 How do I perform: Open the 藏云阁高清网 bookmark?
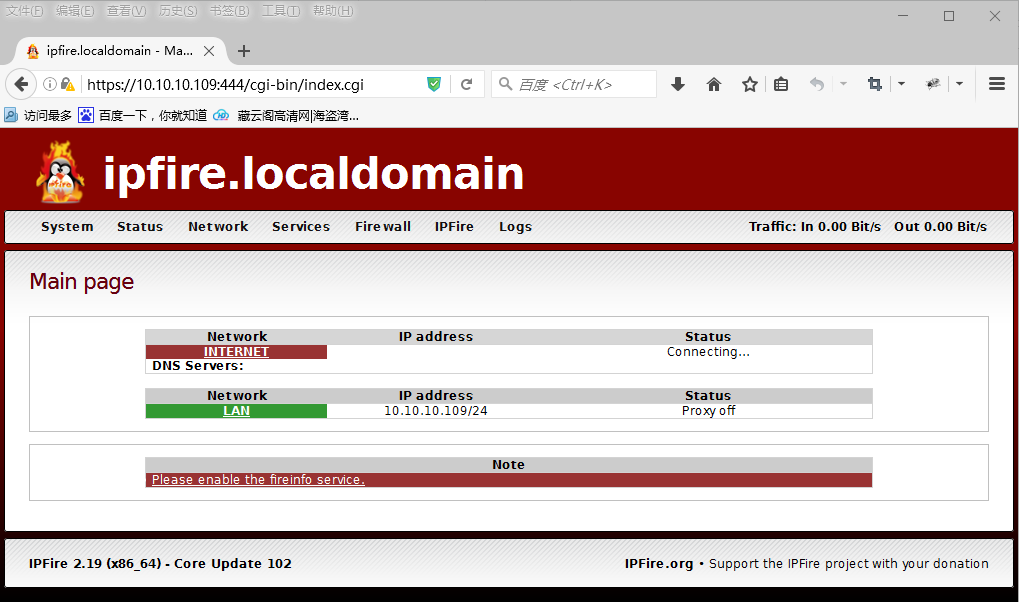[286, 116]
